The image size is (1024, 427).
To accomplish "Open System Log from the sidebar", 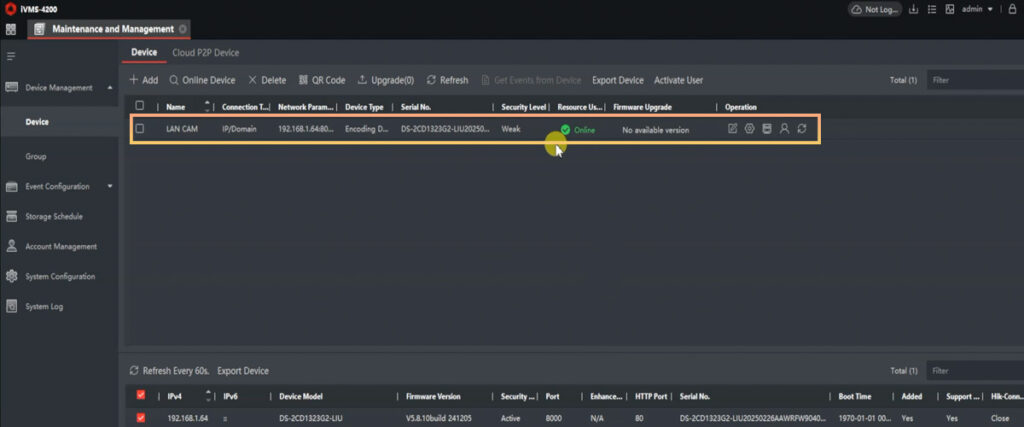I will click(44, 307).
